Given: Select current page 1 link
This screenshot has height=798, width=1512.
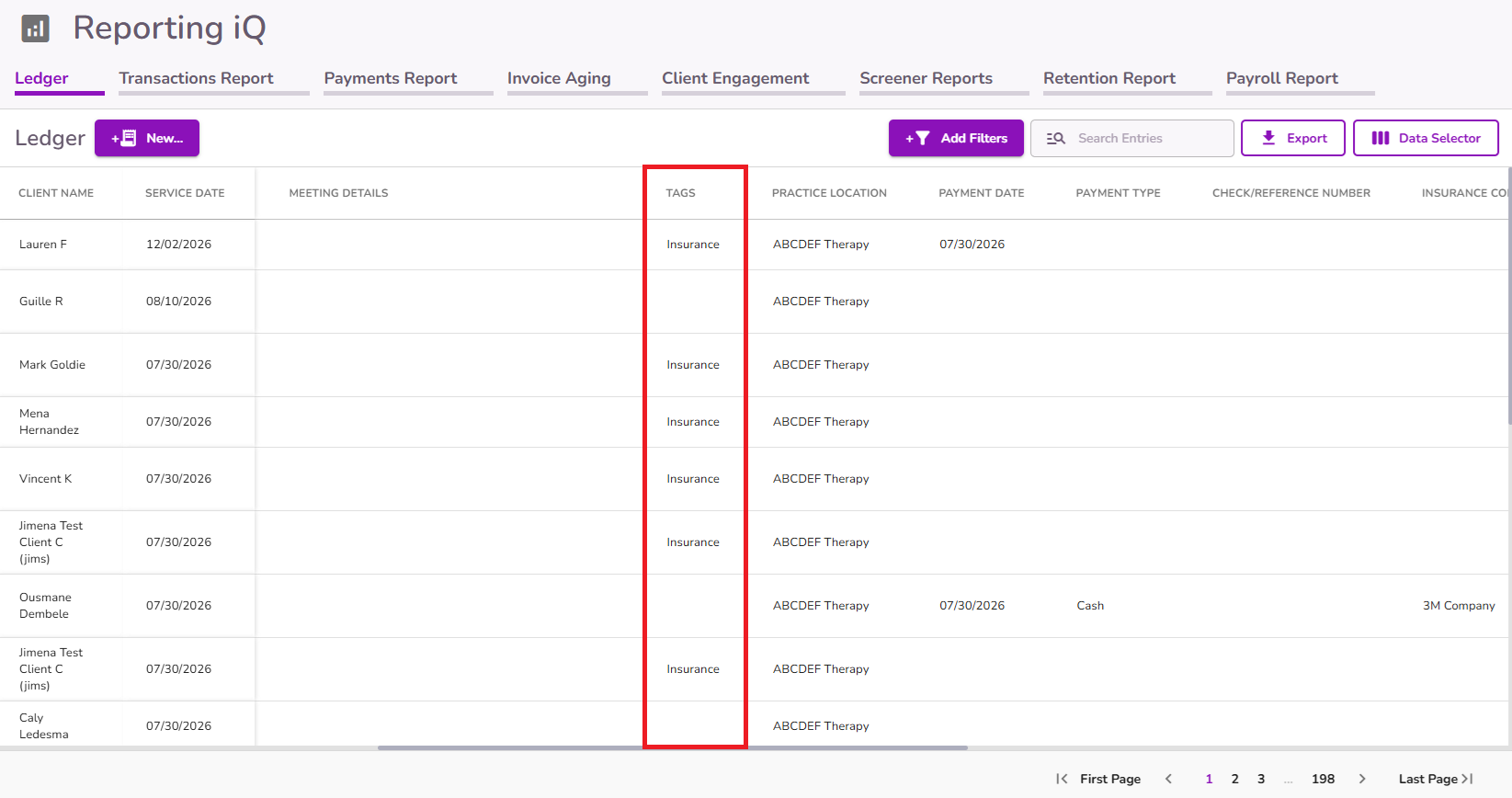Looking at the screenshot, I should tap(1209, 779).
